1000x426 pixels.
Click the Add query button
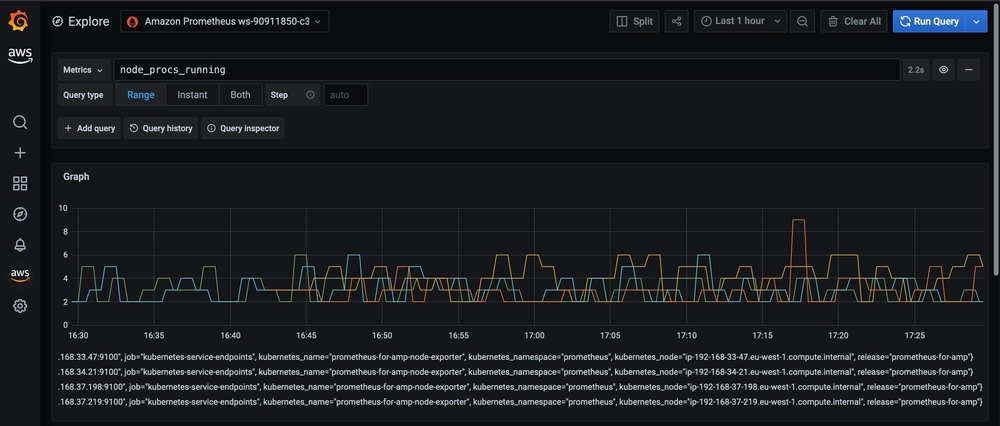(x=89, y=128)
